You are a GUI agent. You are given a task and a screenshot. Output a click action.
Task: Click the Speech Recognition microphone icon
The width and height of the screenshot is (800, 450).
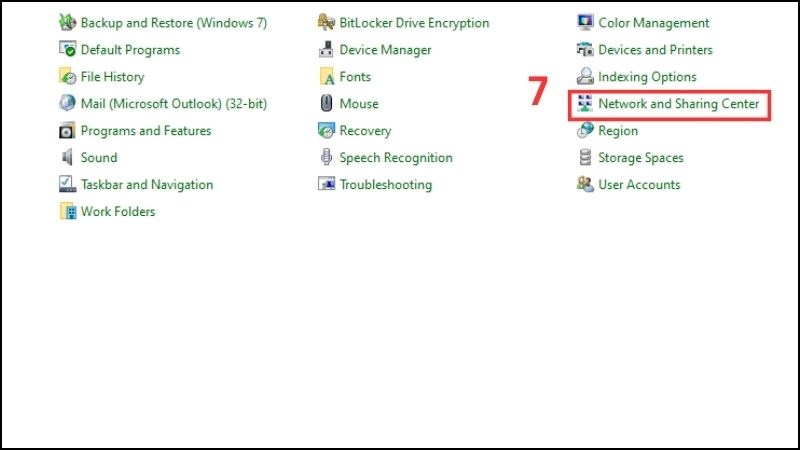coord(326,157)
